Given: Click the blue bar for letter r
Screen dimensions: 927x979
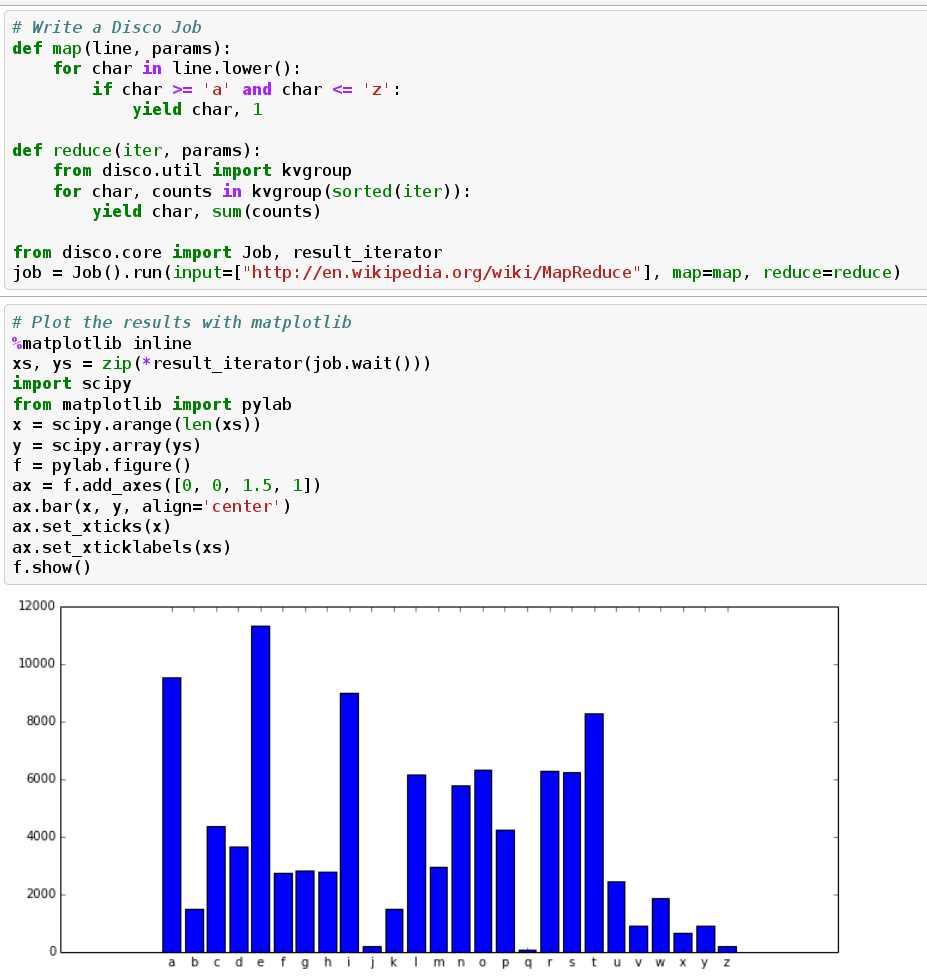Looking at the screenshot, I should 550,862.
